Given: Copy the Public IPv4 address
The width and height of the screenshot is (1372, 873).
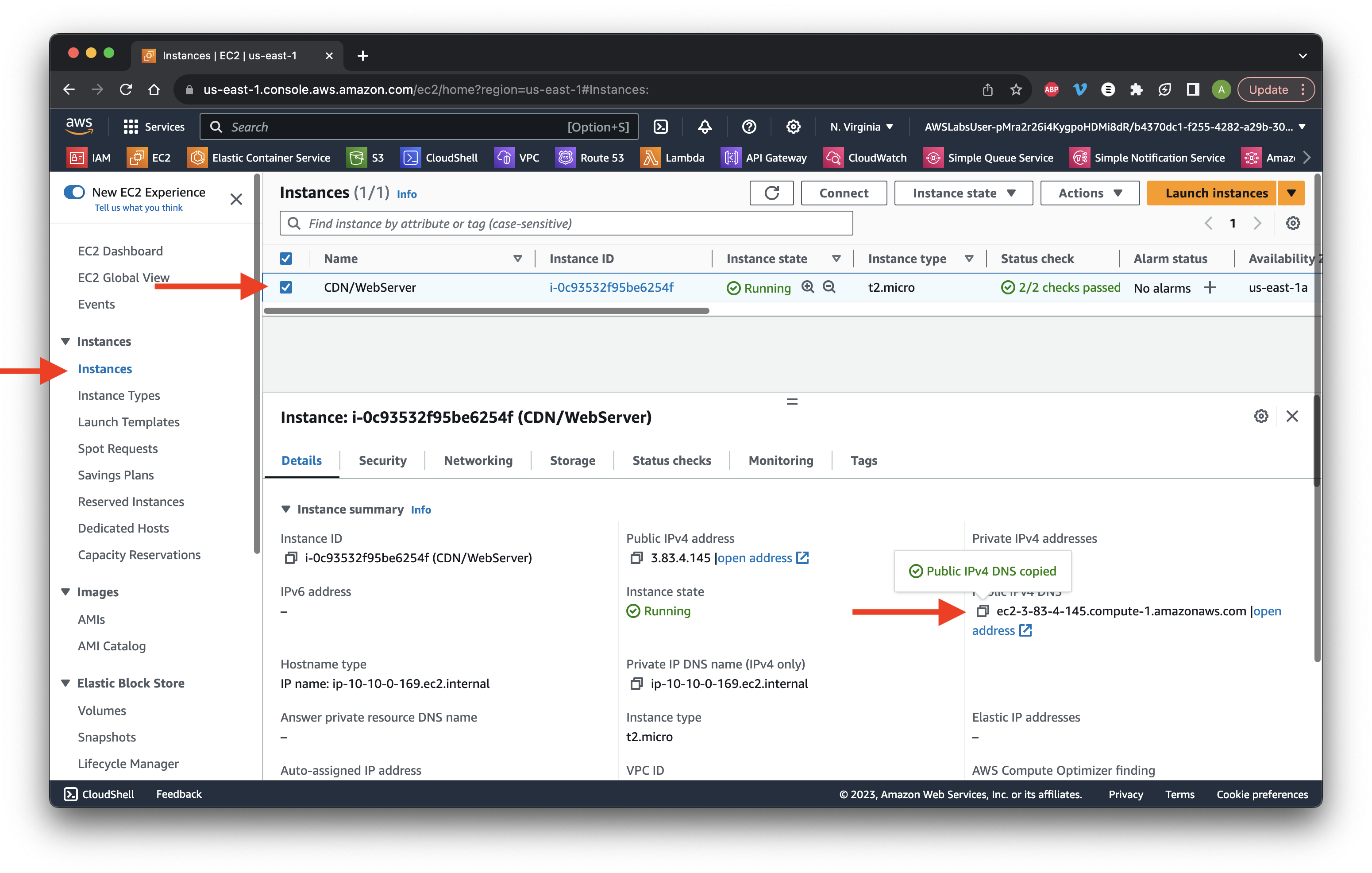Looking at the screenshot, I should [636, 558].
